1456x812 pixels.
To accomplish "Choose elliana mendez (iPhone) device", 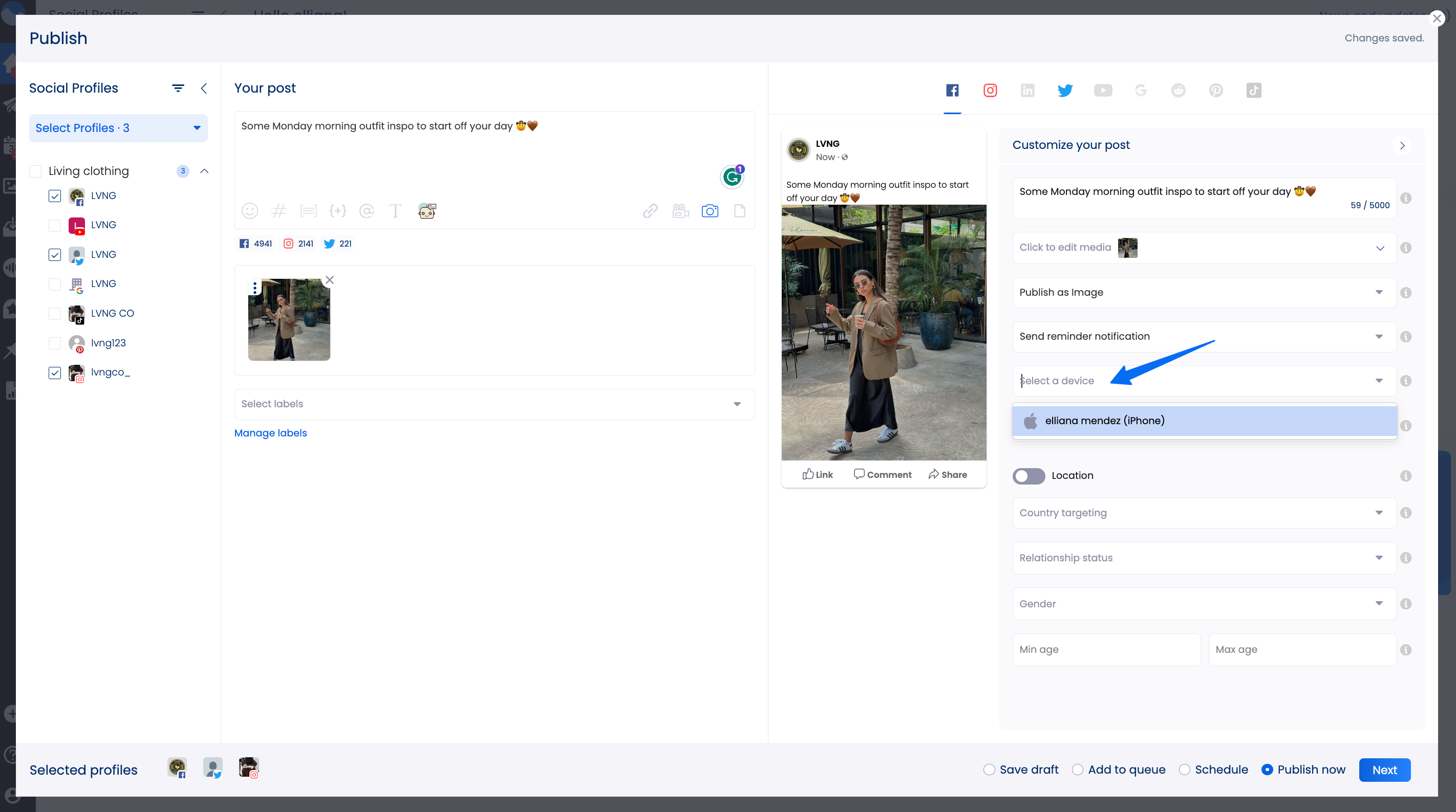I will [x=1205, y=421].
